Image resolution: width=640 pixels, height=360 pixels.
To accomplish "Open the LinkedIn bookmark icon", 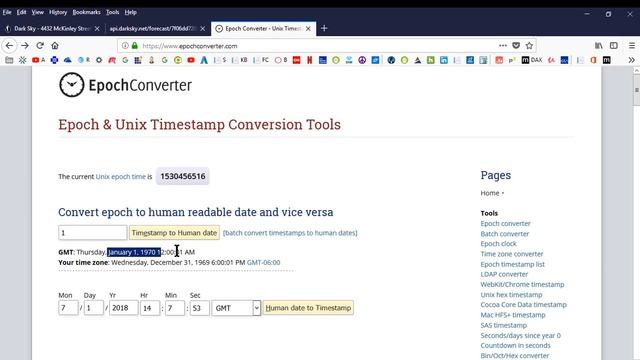I will (444, 60).
